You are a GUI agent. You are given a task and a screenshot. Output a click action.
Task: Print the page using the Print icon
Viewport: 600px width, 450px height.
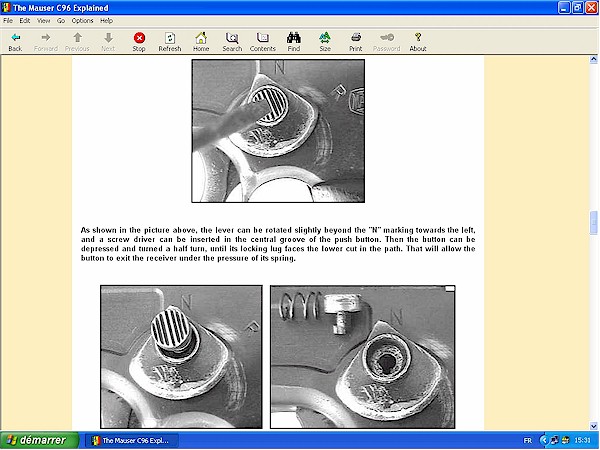pos(355,38)
